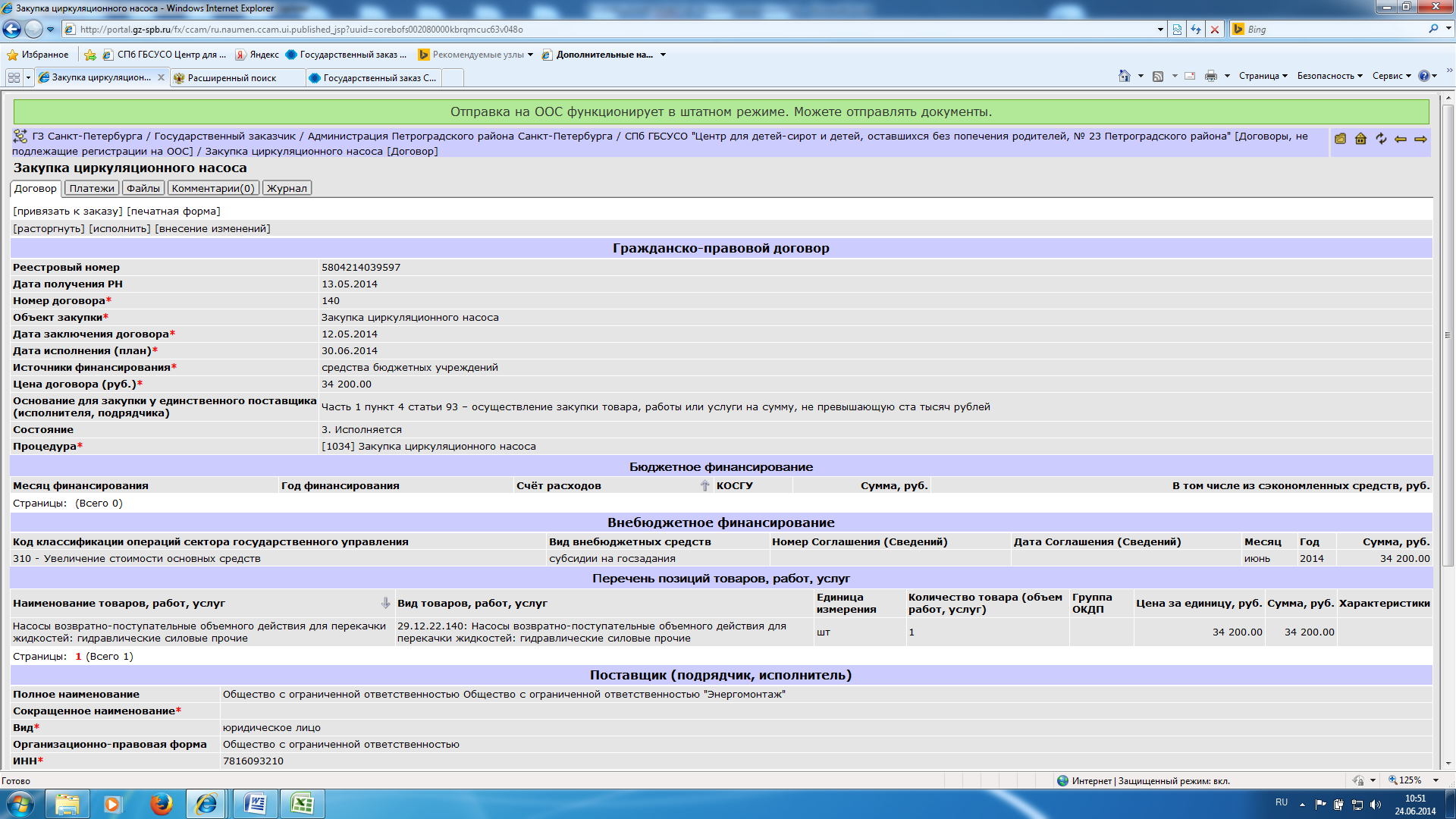This screenshot has height=819, width=1456.
Task: Click the yellow back arrow icon
Action: (x=1401, y=139)
